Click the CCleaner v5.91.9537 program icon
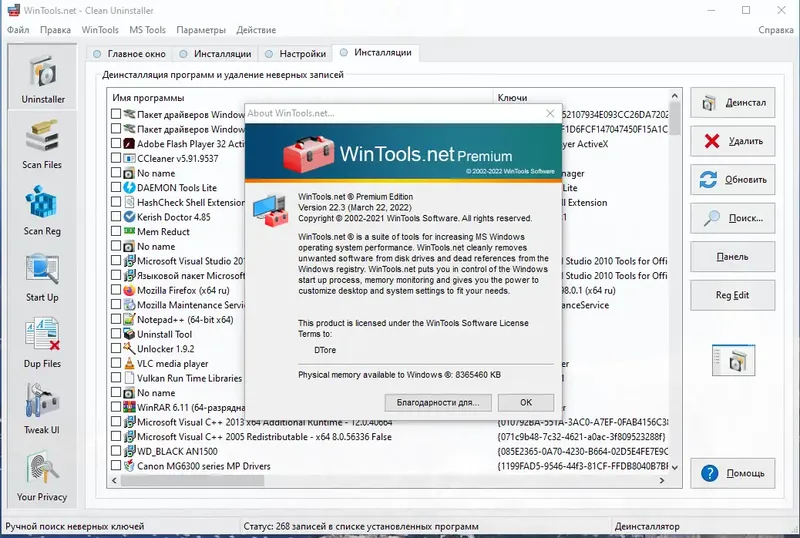The image size is (800, 538). click(x=129, y=158)
